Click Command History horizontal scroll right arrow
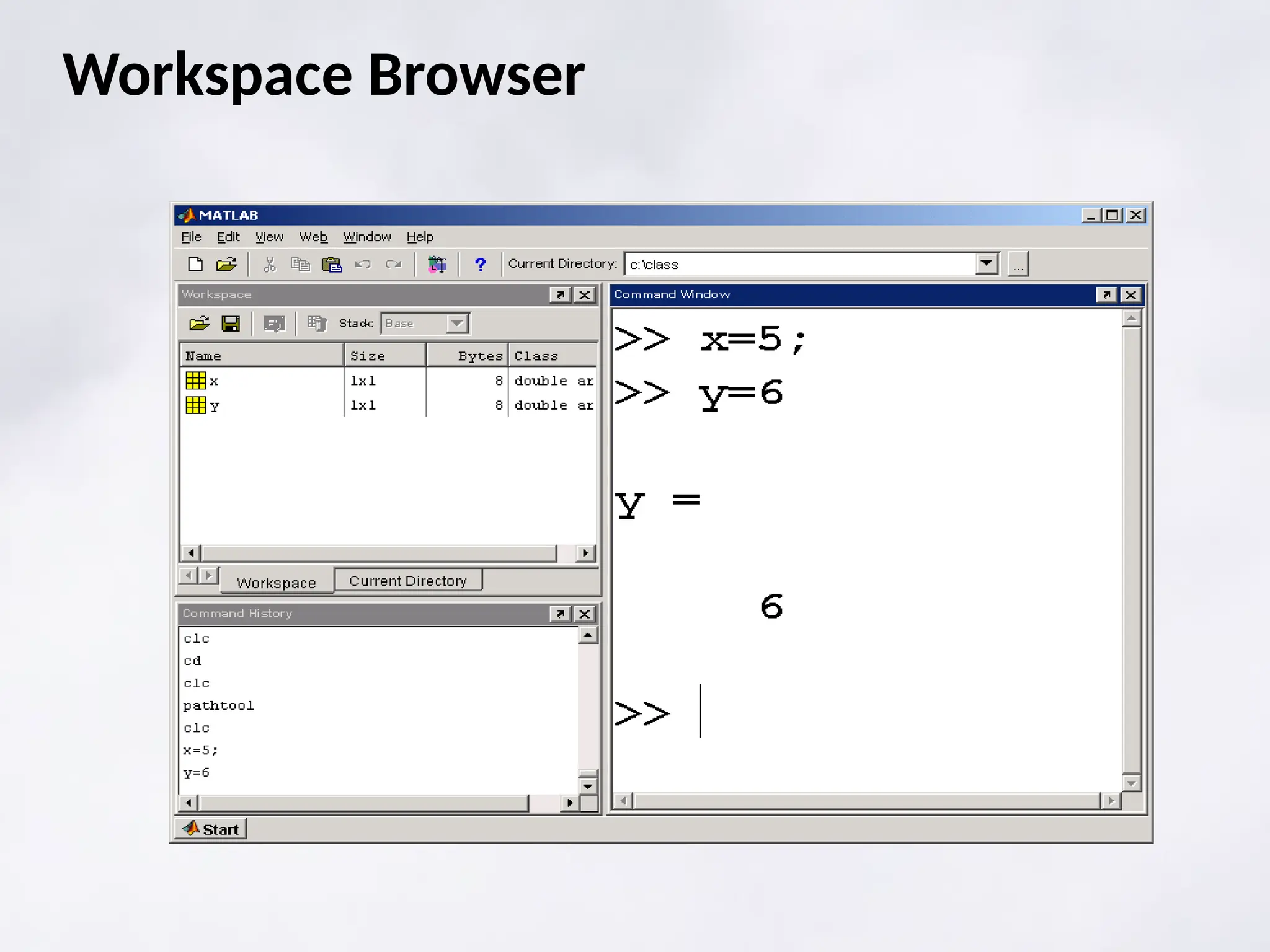The width and height of the screenshot is (1270, 952). 570,803
